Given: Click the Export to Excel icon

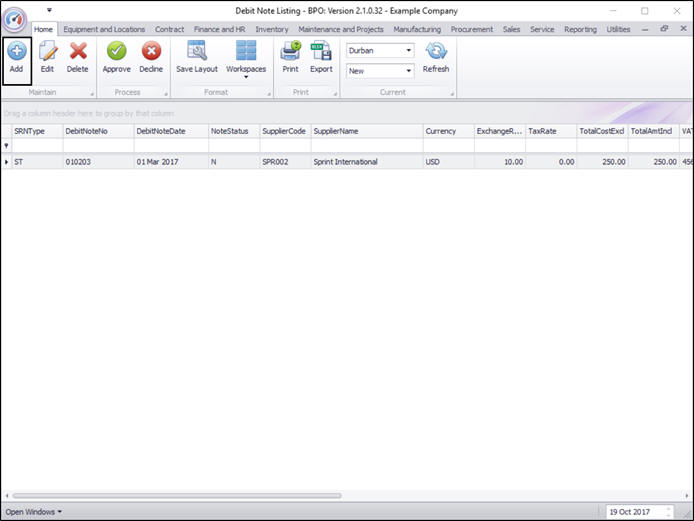Looking at the screenshot, I should coord(321,51).
